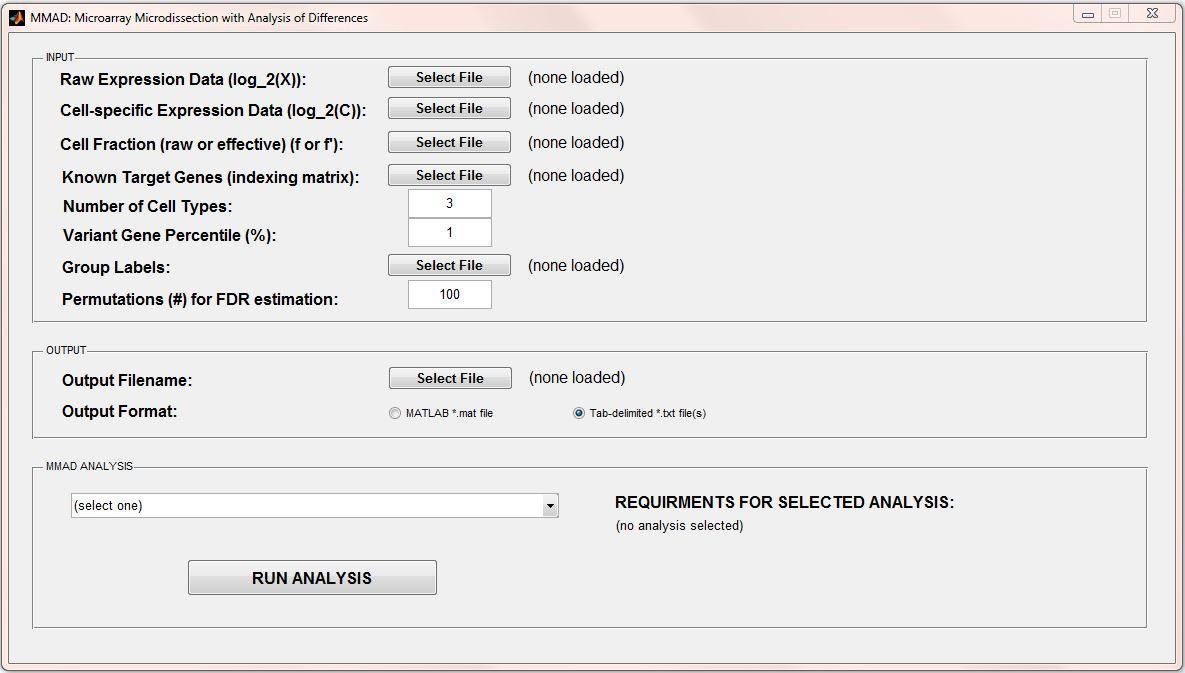
Task: Select MATLAB *.mat output format
Action: click(395, 412)
